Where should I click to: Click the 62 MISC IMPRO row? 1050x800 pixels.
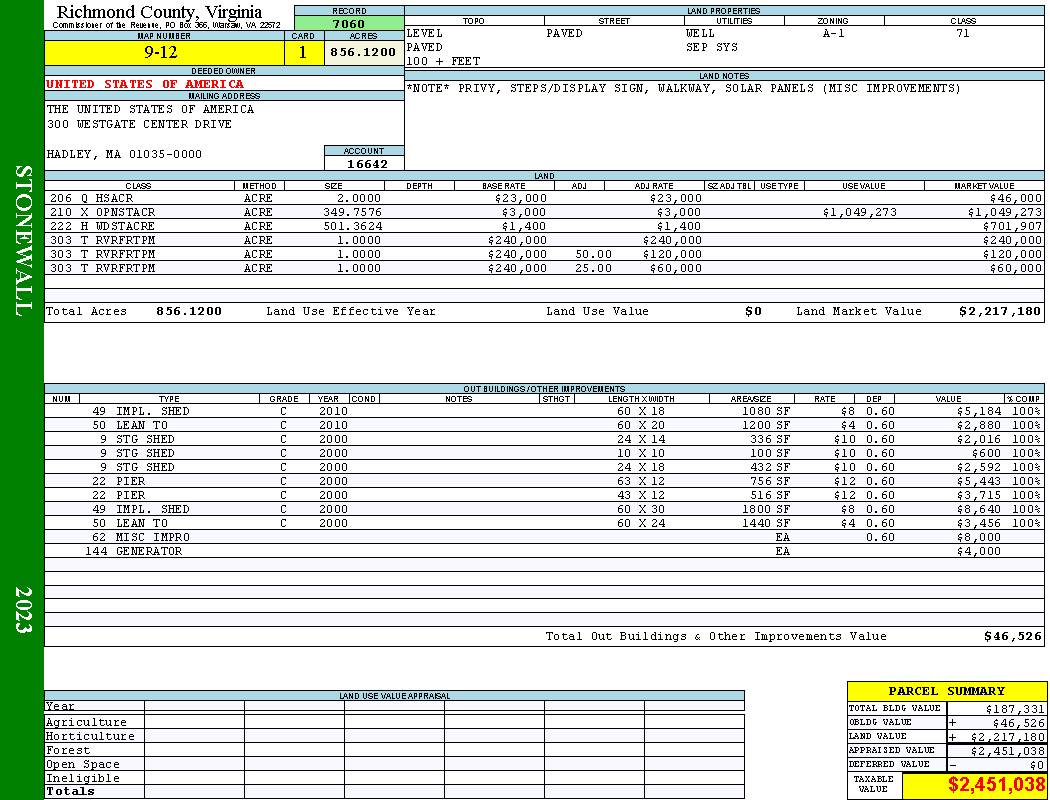(544, 537)
